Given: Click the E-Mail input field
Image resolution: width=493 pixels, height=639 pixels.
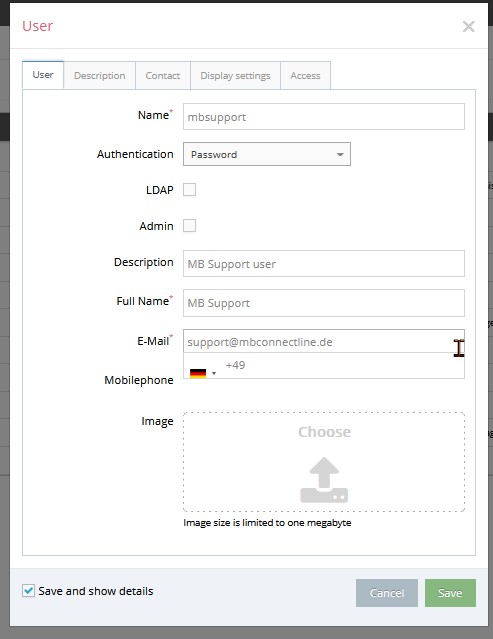Looking at the screenshot, I should (324, 342).
